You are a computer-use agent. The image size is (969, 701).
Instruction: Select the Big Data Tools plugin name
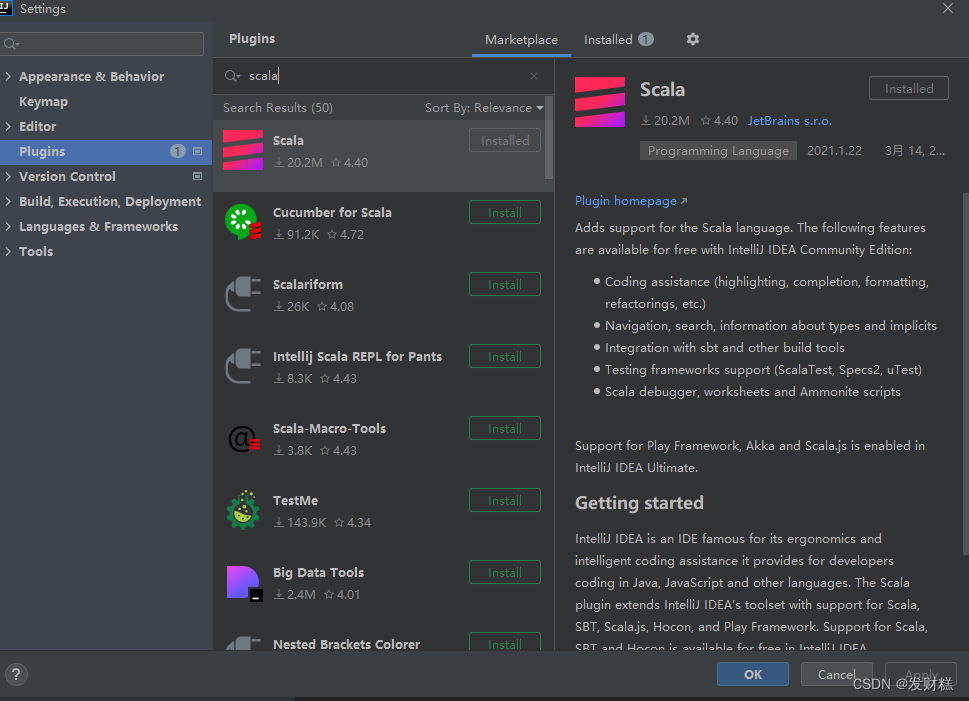pyautogui.click(x=318, y=572)
